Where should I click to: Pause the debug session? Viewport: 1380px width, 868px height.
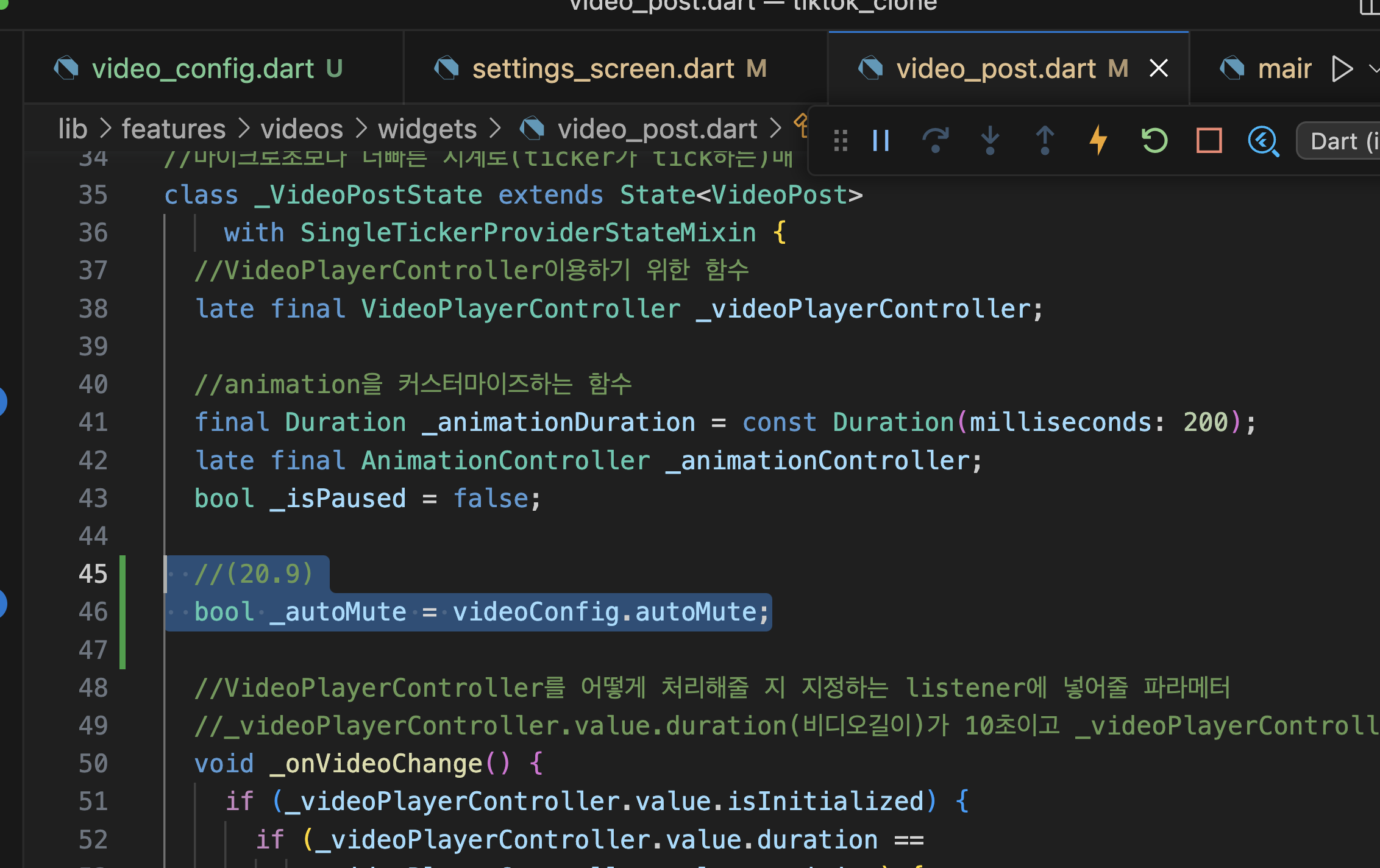click(x=881, y=141)
